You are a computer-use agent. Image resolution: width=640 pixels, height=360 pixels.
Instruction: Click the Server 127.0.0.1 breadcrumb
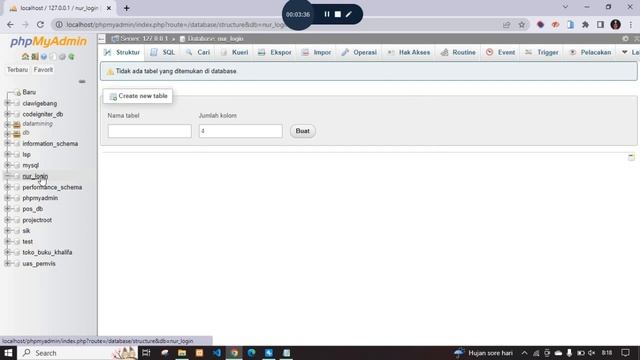coord(144,38)
